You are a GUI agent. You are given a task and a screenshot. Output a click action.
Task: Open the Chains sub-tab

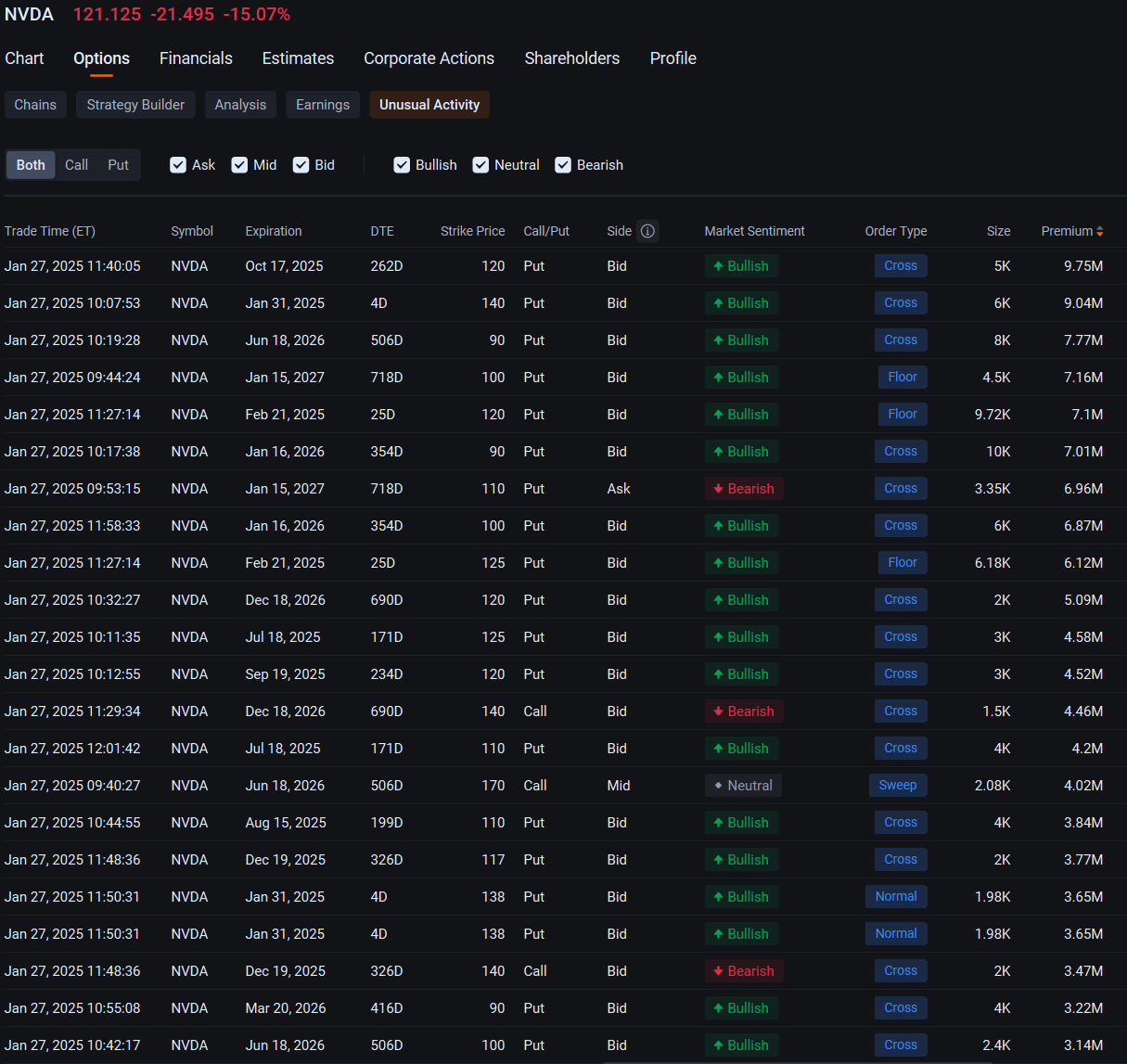pos(35,105)
